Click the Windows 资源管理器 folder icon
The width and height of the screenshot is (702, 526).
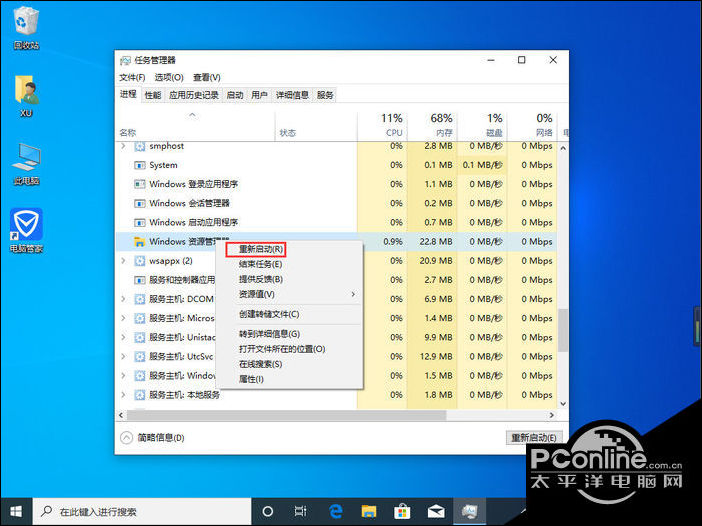click(140, 242)
